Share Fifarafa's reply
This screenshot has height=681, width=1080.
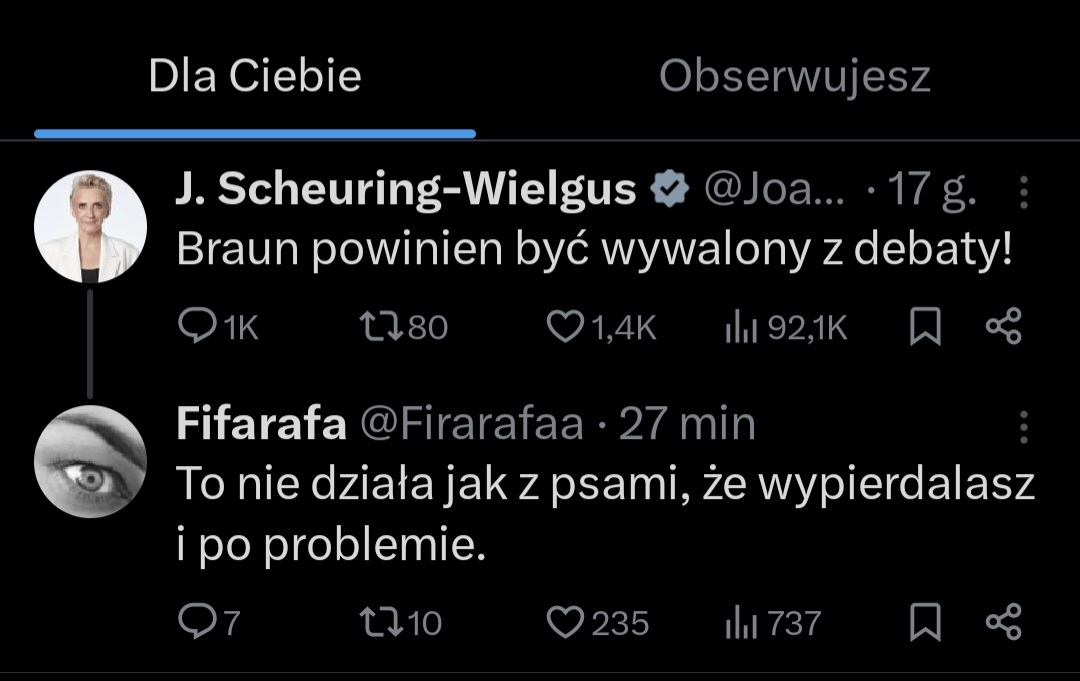tap(1003, 622)
